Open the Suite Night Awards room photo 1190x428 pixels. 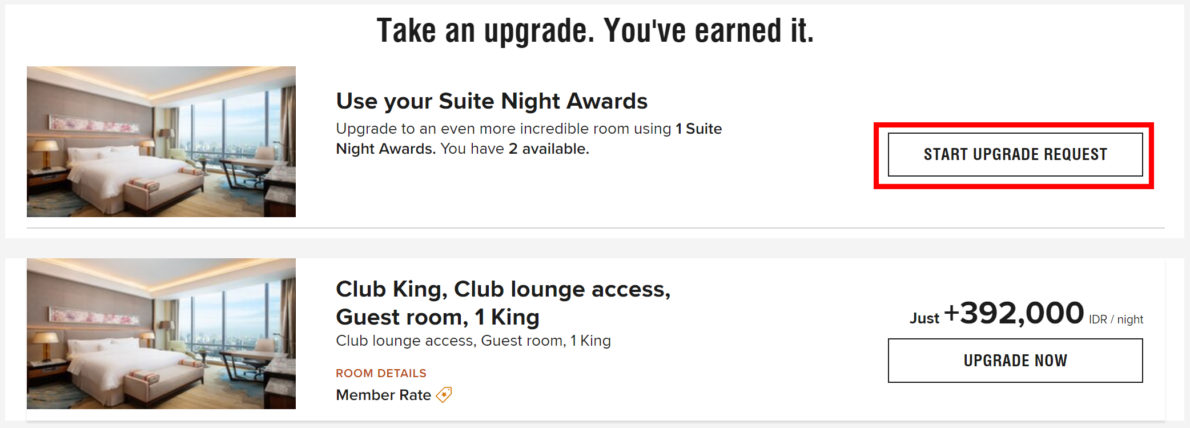click(161, 142)
